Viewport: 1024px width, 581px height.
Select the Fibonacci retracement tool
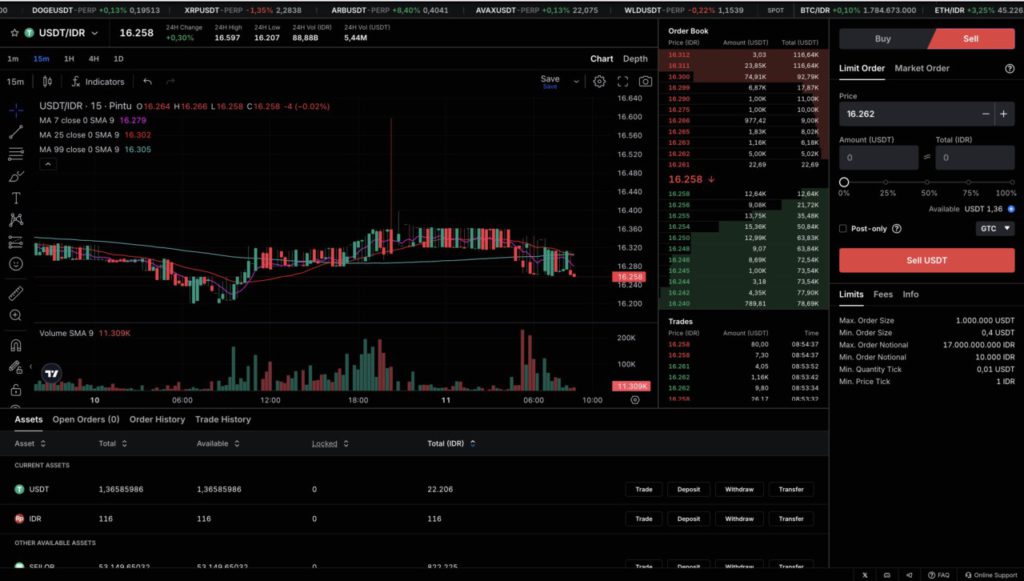coord(16,154)
